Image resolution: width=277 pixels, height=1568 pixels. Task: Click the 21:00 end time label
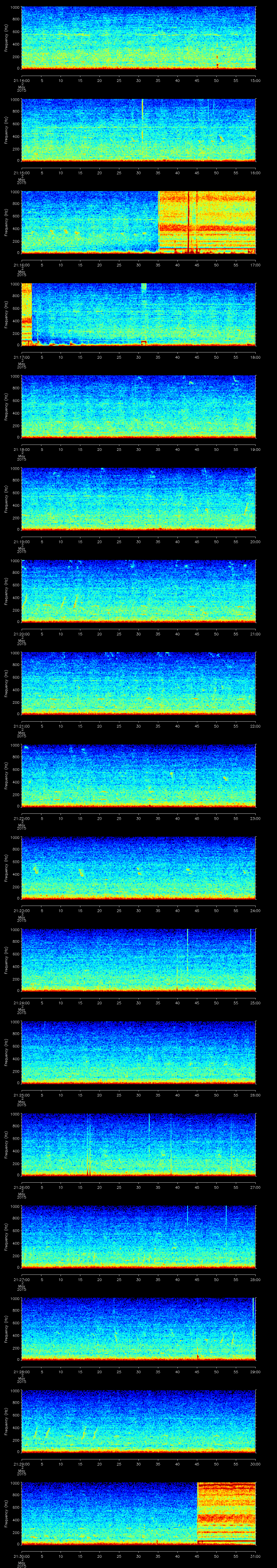[x=255, y=634]
